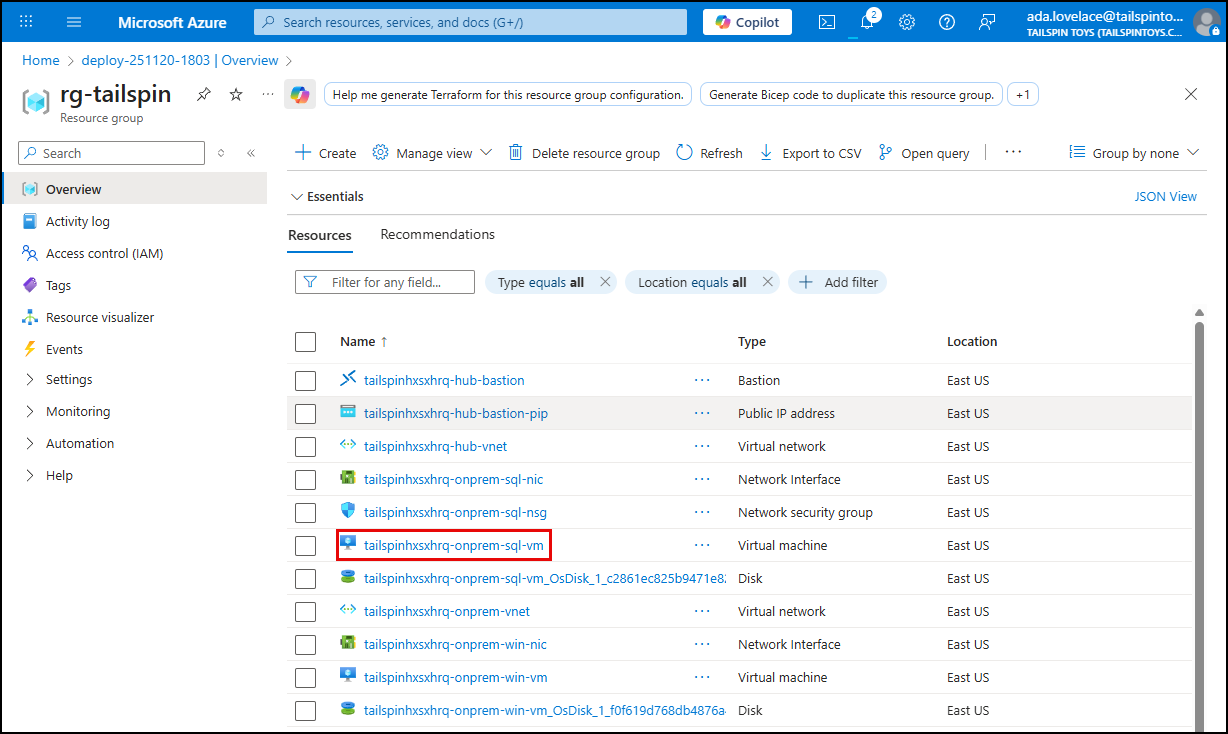Viewport: 1228px width, 734px height.
Task: Check the select-all checkbox above the resource list
Action: tap(305, 341)
